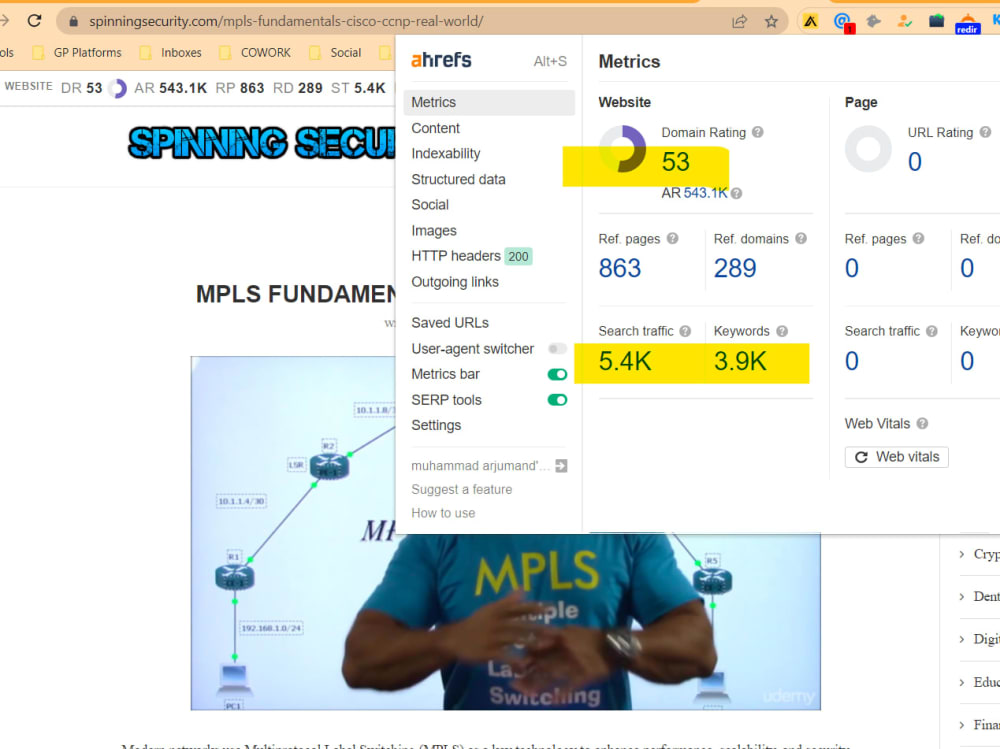Click the DR donut icon in metrics bar
The image size is (1000, 749).
(117, 88)
